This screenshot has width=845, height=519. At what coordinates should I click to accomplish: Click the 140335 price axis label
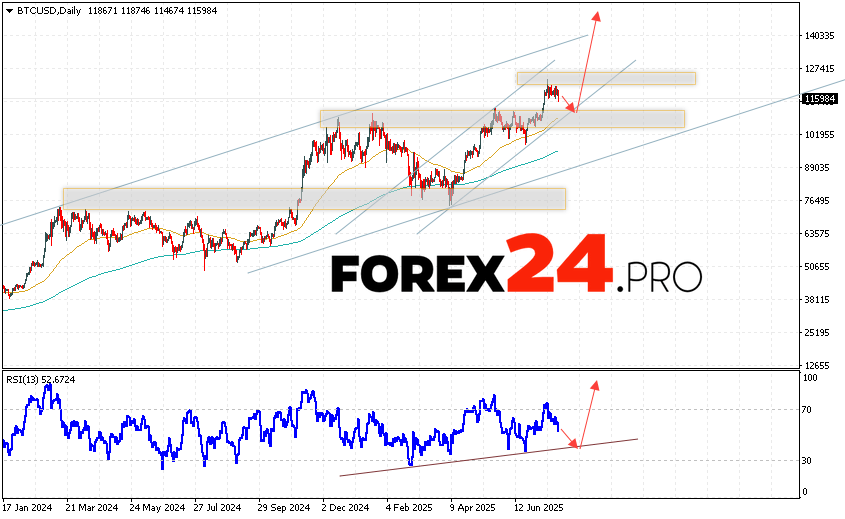pos(819,36)
